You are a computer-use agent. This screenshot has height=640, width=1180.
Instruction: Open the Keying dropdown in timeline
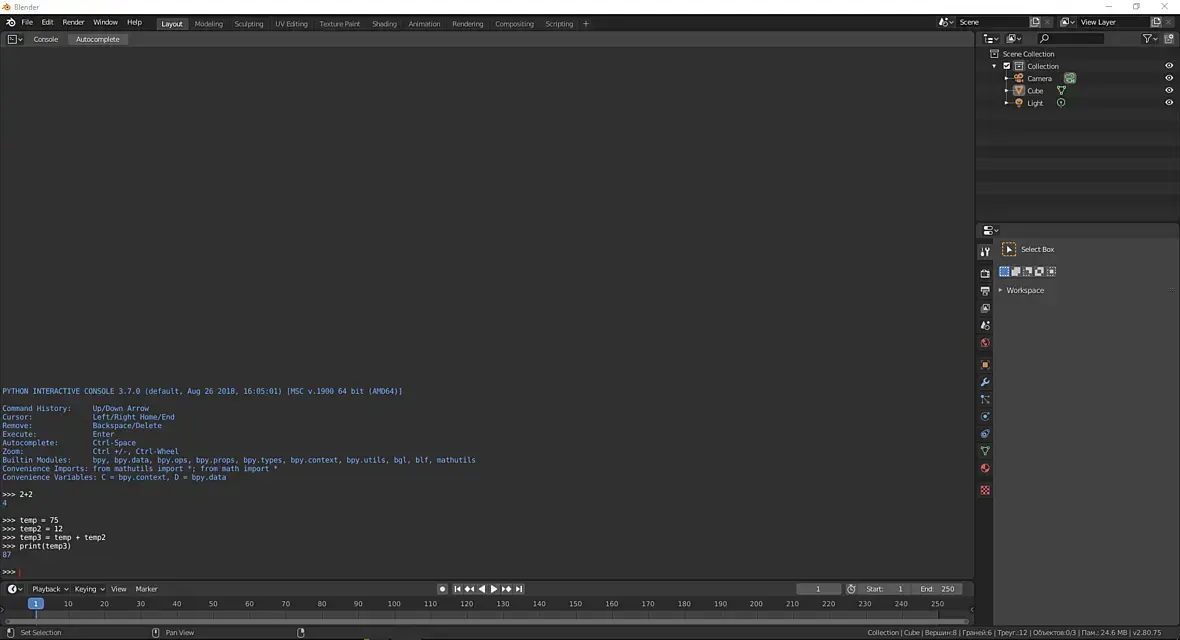point(90,589)
